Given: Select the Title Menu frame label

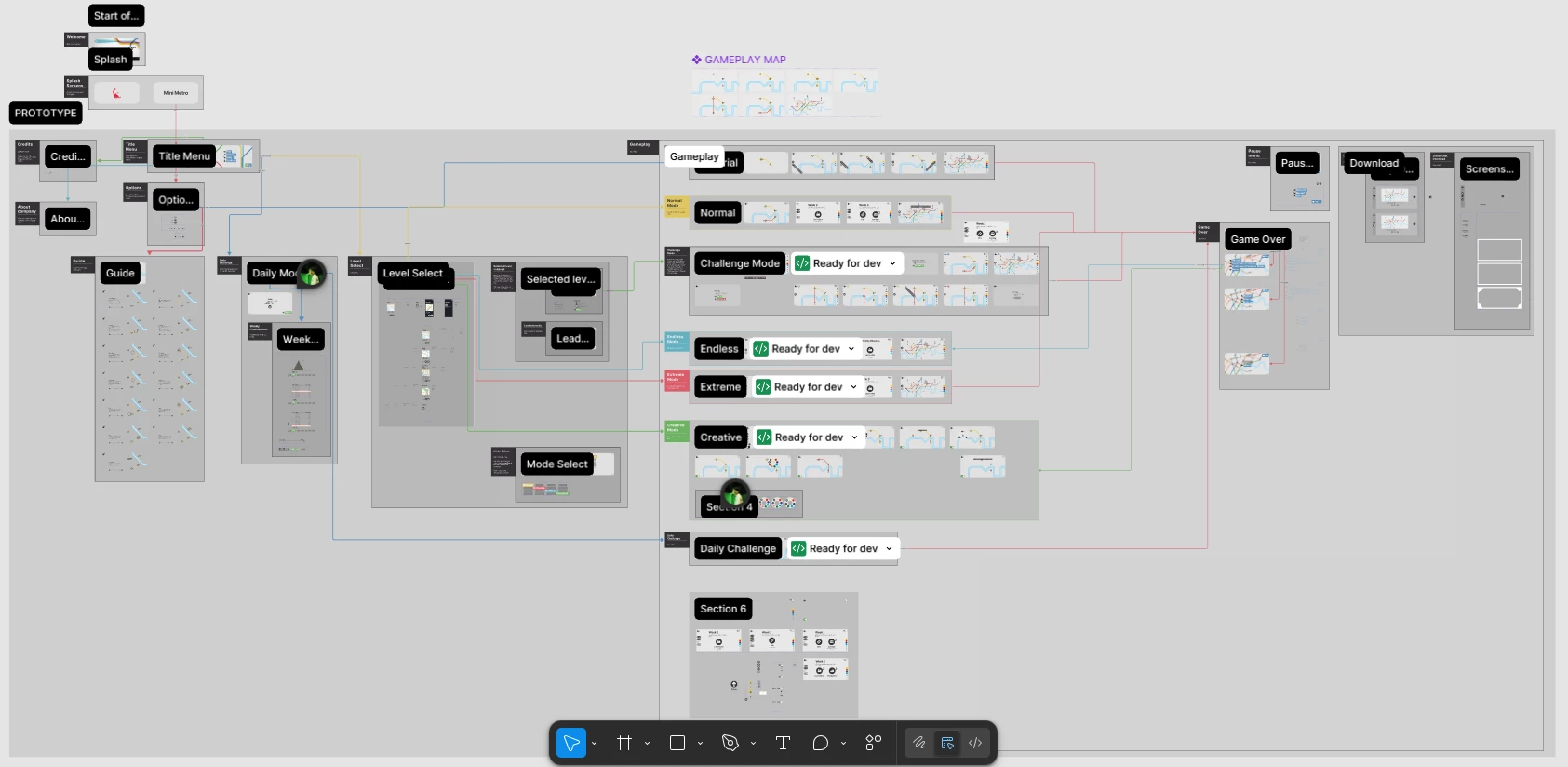Looking at the screenshot, I should [x=184, y=156].
